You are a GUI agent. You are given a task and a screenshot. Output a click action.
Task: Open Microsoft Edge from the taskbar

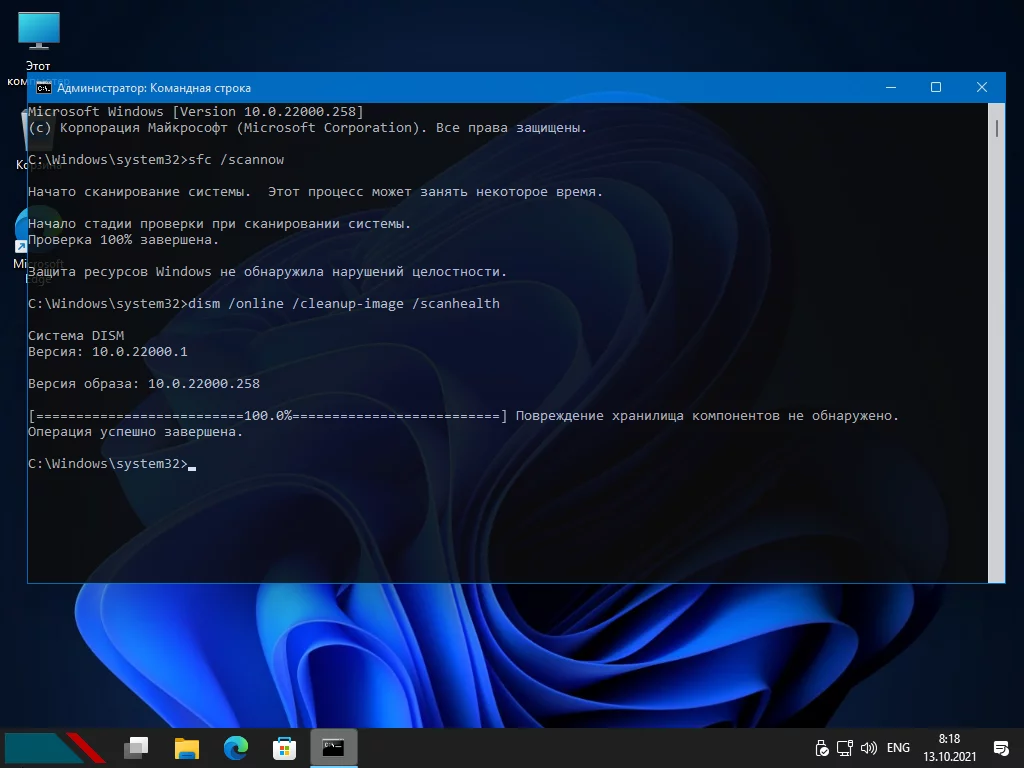236,748
